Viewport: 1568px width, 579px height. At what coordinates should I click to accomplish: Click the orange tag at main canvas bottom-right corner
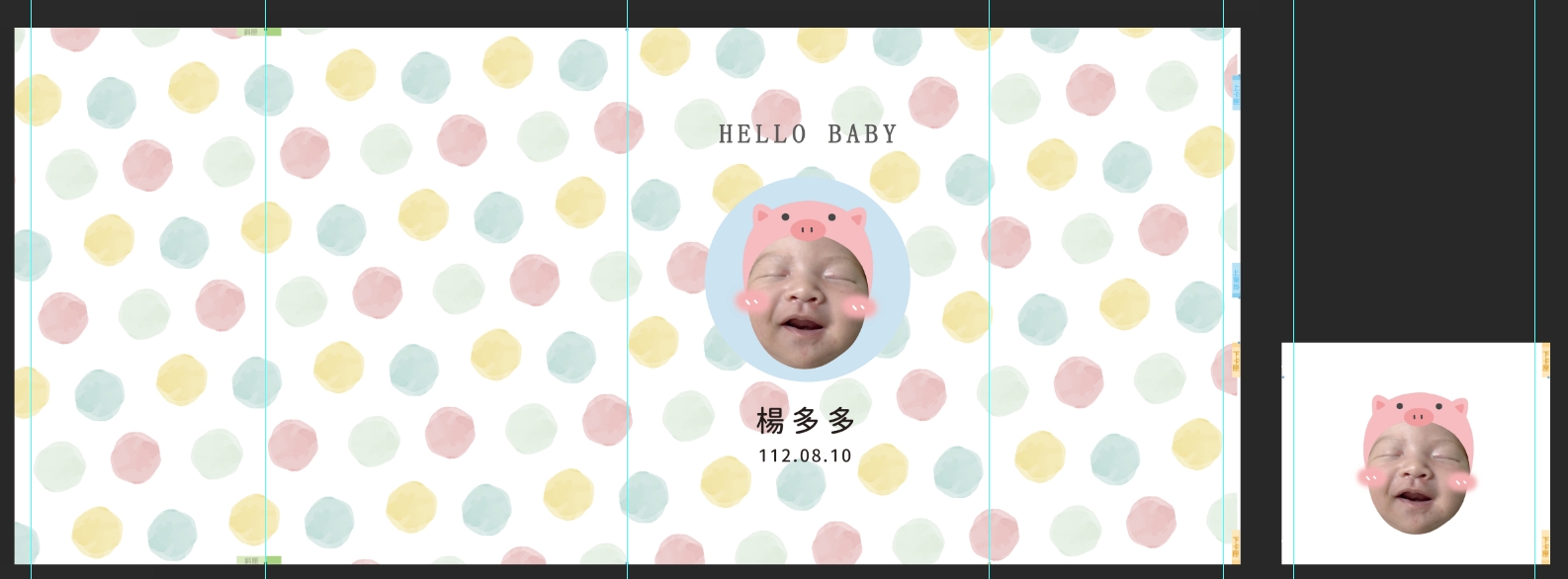(x=1236, y=547)
